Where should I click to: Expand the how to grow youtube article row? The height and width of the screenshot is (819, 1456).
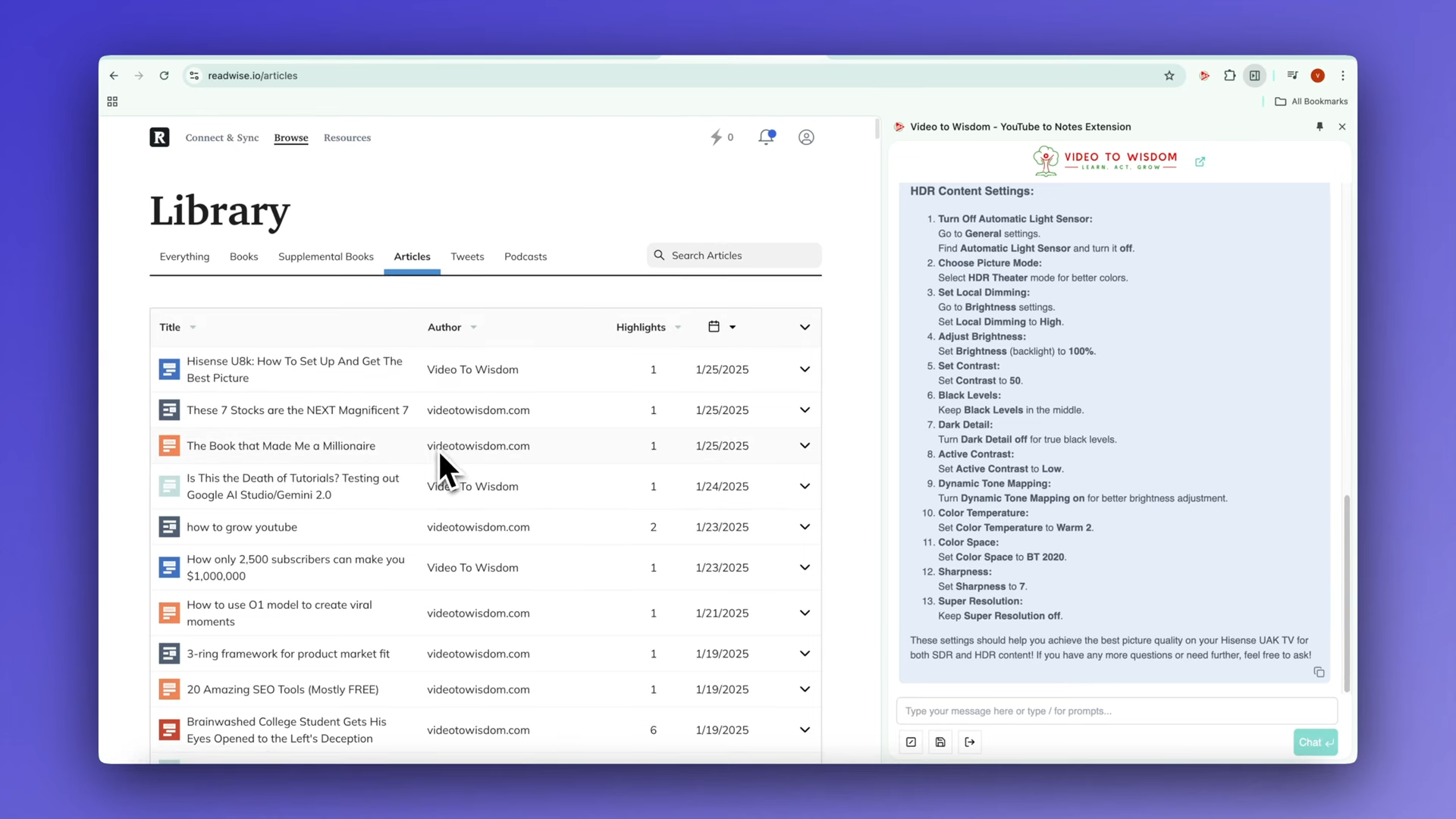point(805,526)
